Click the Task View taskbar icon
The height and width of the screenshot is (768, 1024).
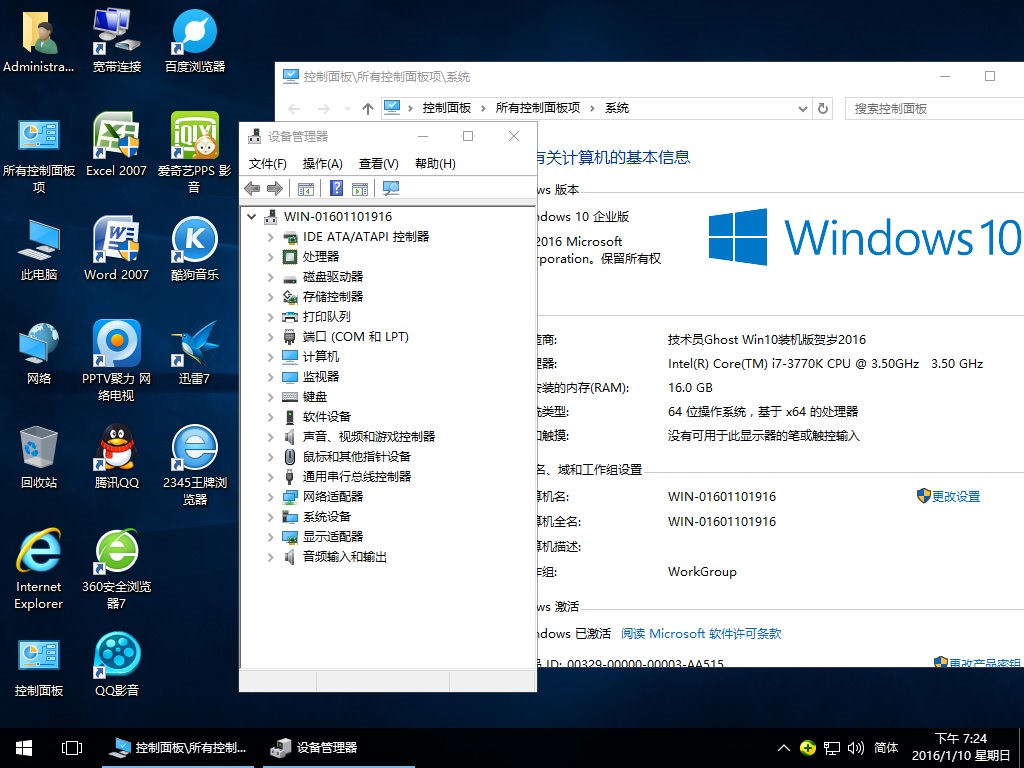[x=72, y=748]
